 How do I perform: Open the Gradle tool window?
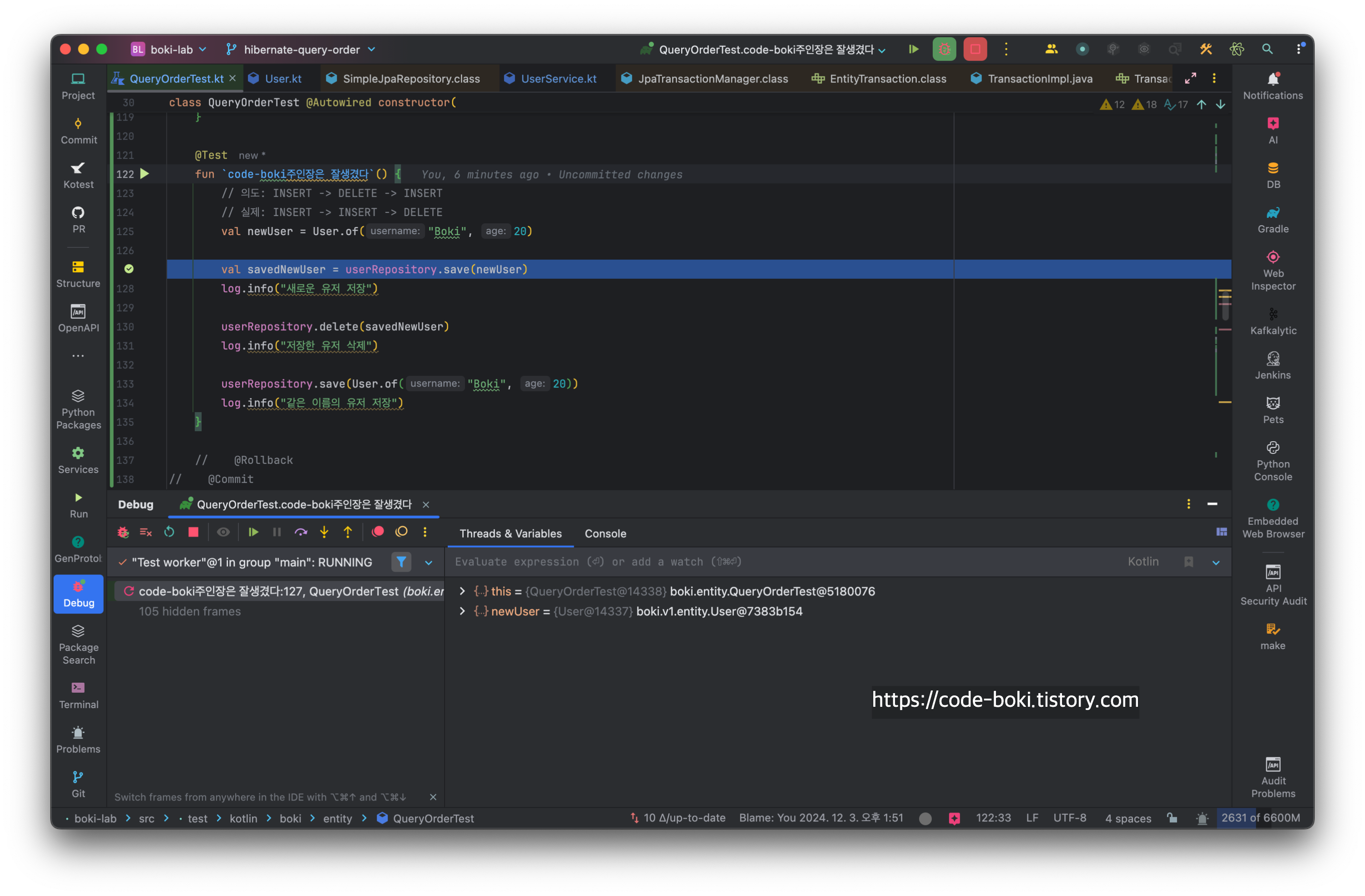1273,220
